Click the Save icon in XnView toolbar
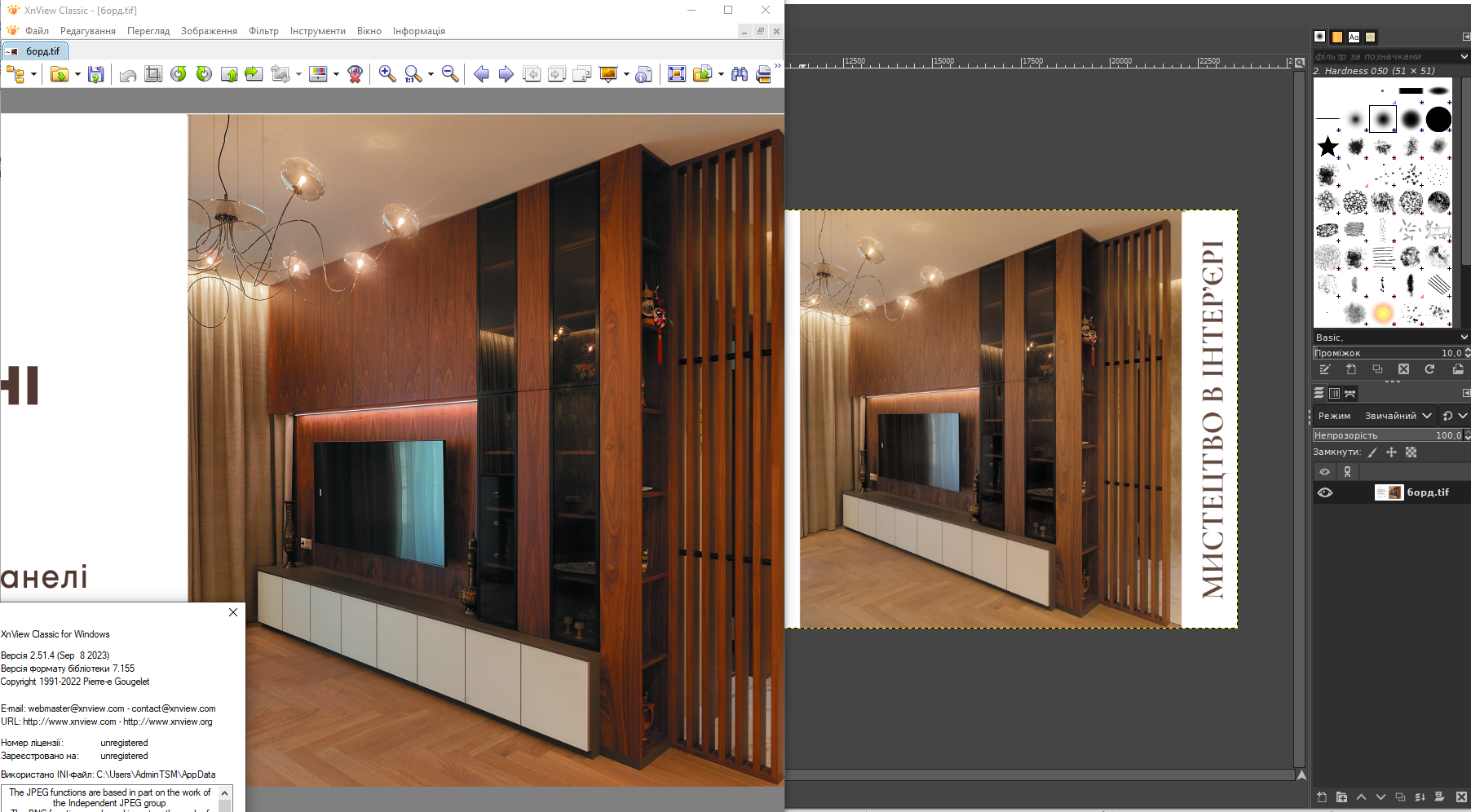 coord(95,74)
